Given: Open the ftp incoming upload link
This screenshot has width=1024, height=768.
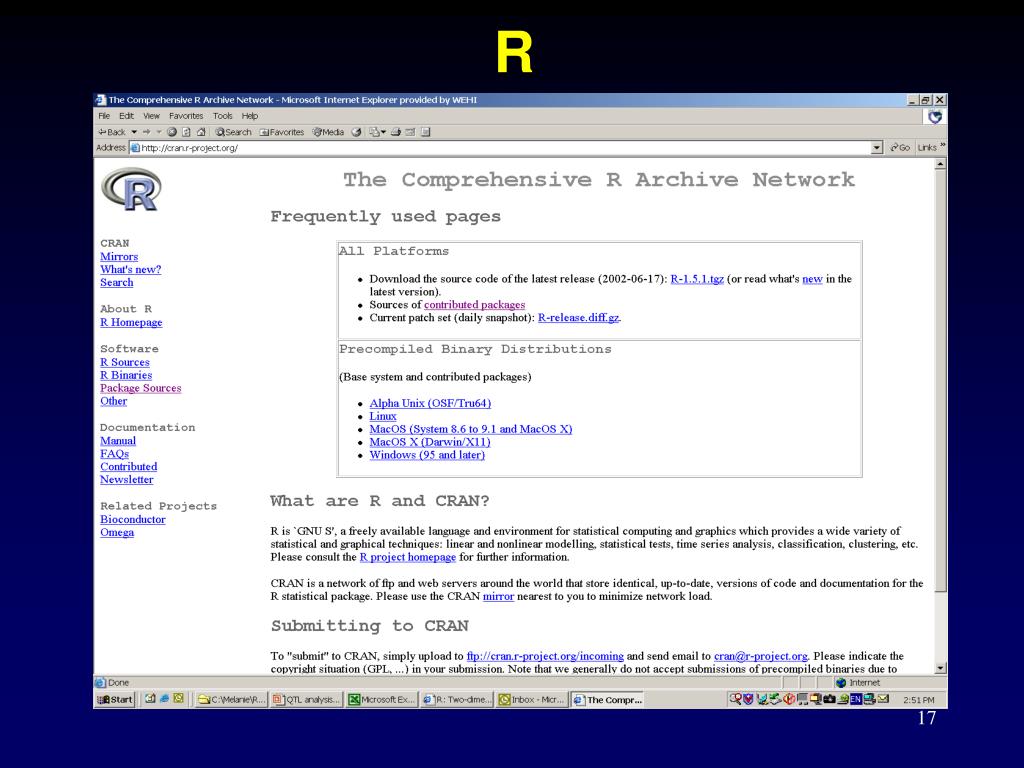Looking at the screenshot, I should point(545,656).
